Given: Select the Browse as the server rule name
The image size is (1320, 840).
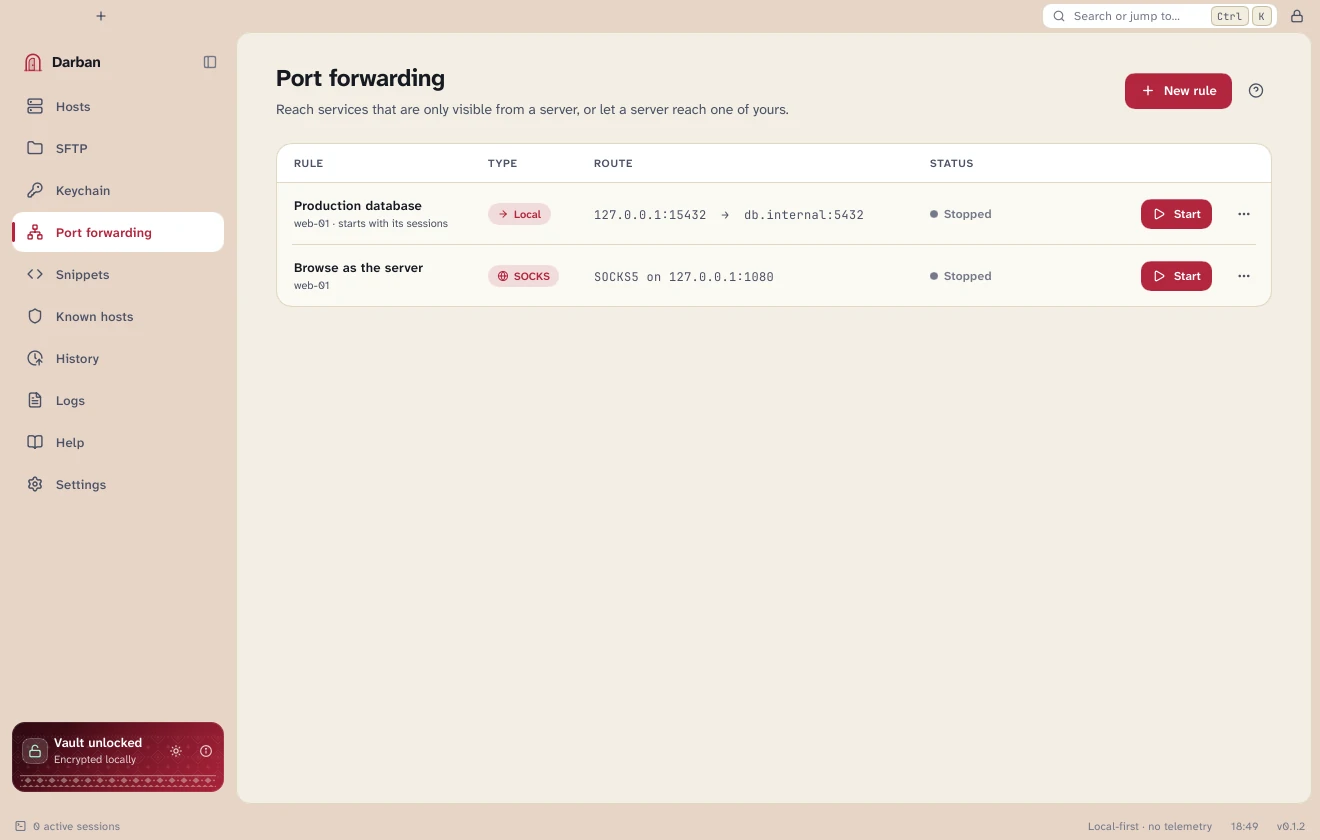Looking at the screenshot, I should pyautogui.click(x=358, y=268).
